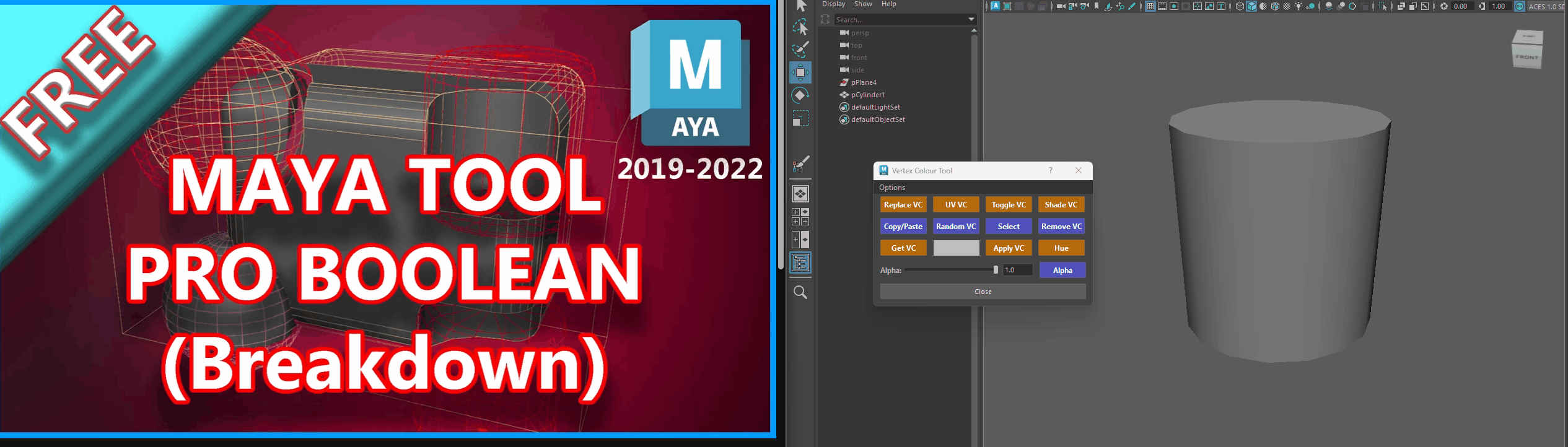Click the 2D Pan/Zoom icon
Image resolution: width=1568 pixels, height=447 pixels.
(x=1120, y=6)
